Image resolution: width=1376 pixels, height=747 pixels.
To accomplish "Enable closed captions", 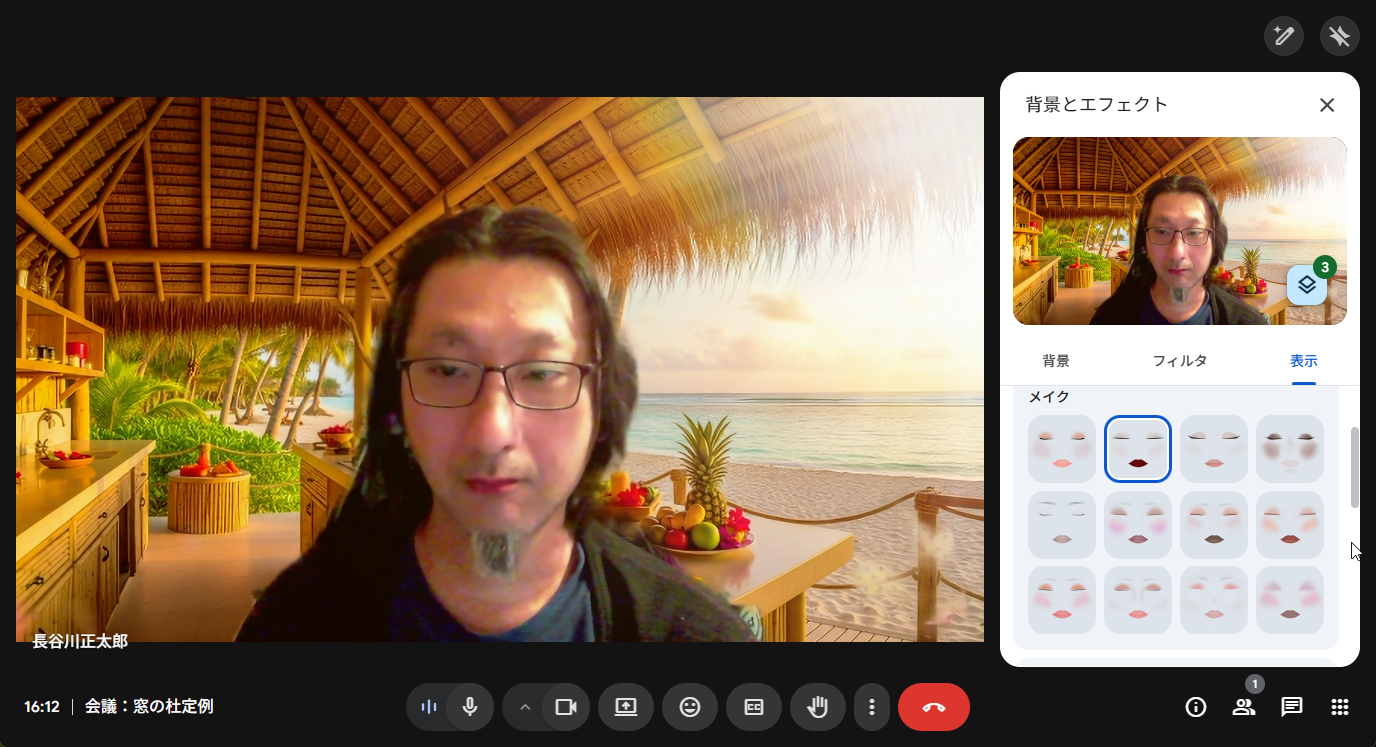I will 754,707.
